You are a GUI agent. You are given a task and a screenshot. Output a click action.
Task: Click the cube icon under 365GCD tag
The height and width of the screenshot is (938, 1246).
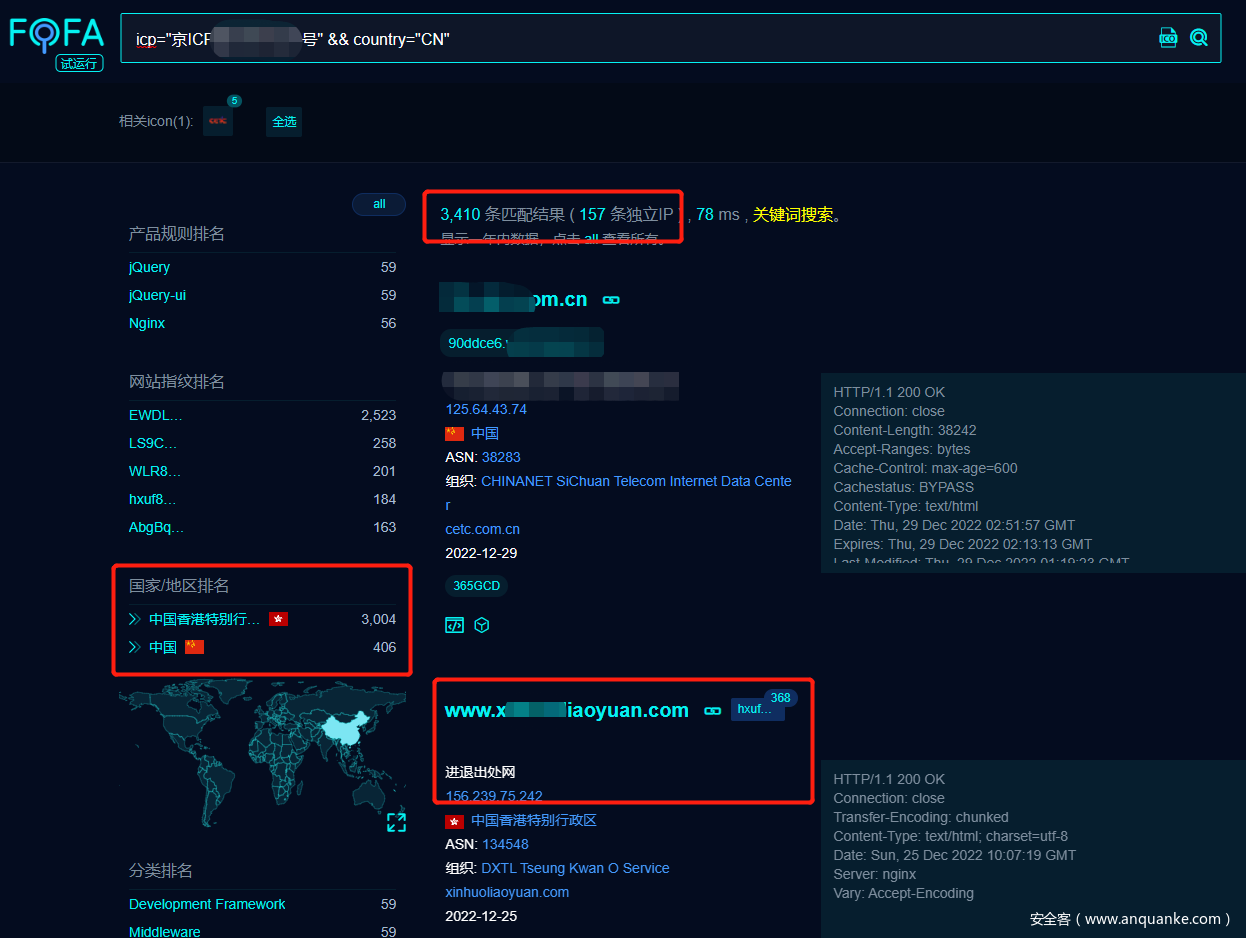coord(482,625)
